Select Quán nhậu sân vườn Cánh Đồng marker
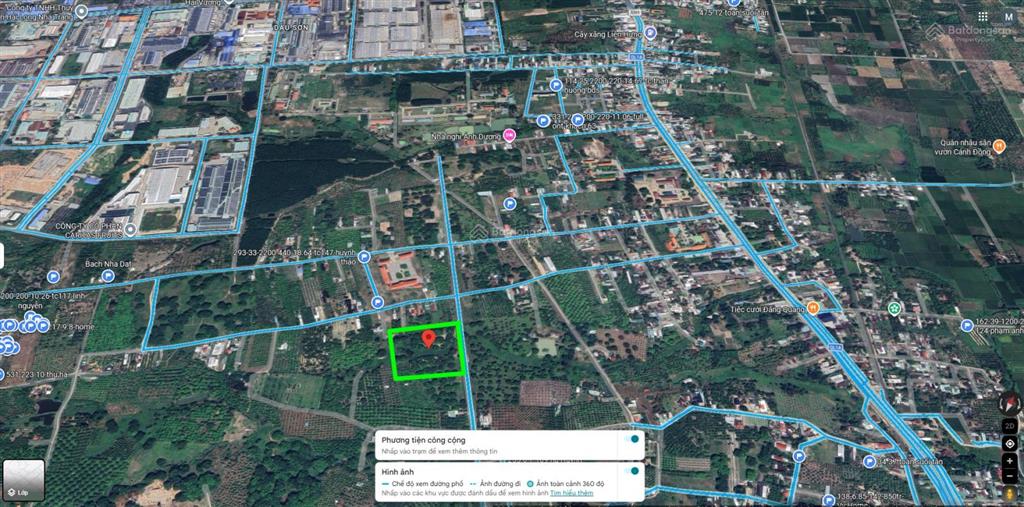This screenshot has width=1024, height=507. coord(999,146)
